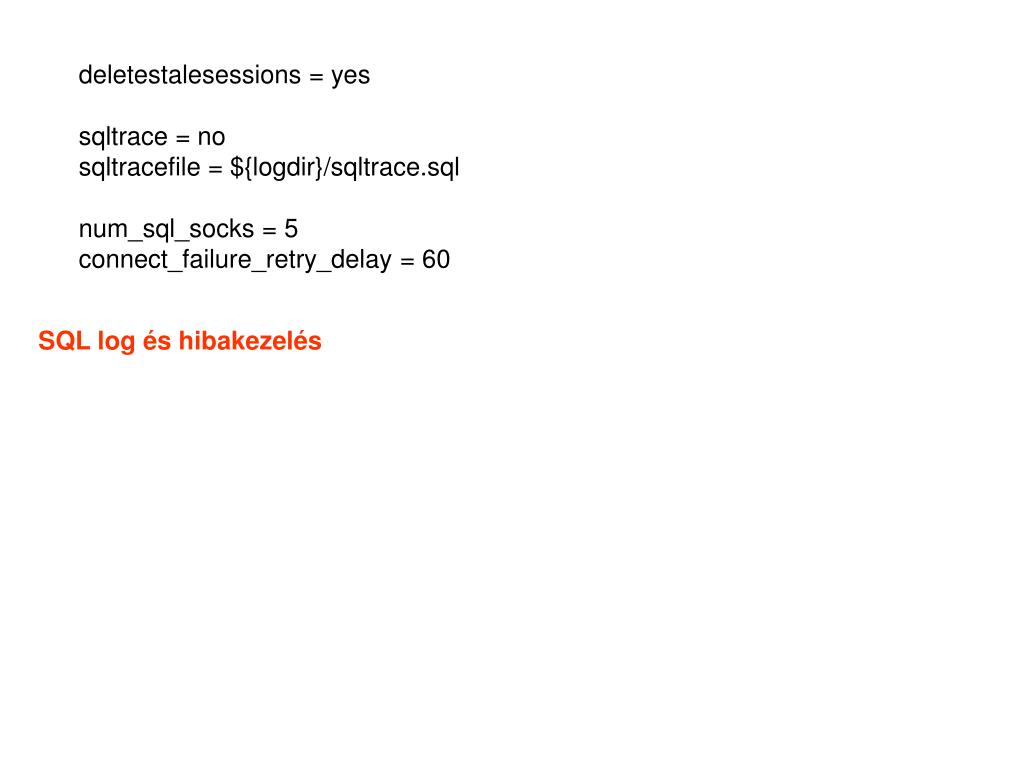The image size is (1024, 768).
Task: Click the word hibakezelés in the heading
Action: pos(250,341)
